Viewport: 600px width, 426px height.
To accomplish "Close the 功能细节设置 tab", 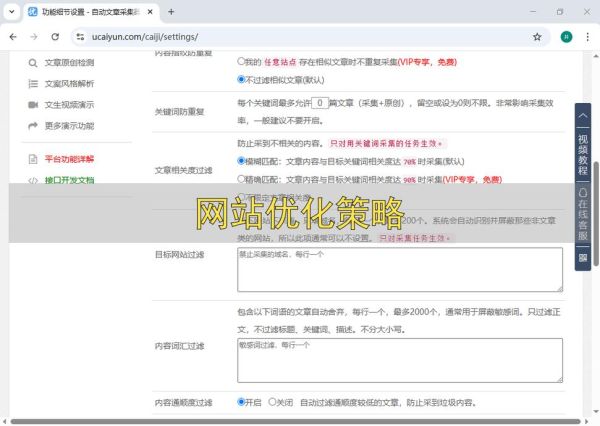I will point(150,12).
